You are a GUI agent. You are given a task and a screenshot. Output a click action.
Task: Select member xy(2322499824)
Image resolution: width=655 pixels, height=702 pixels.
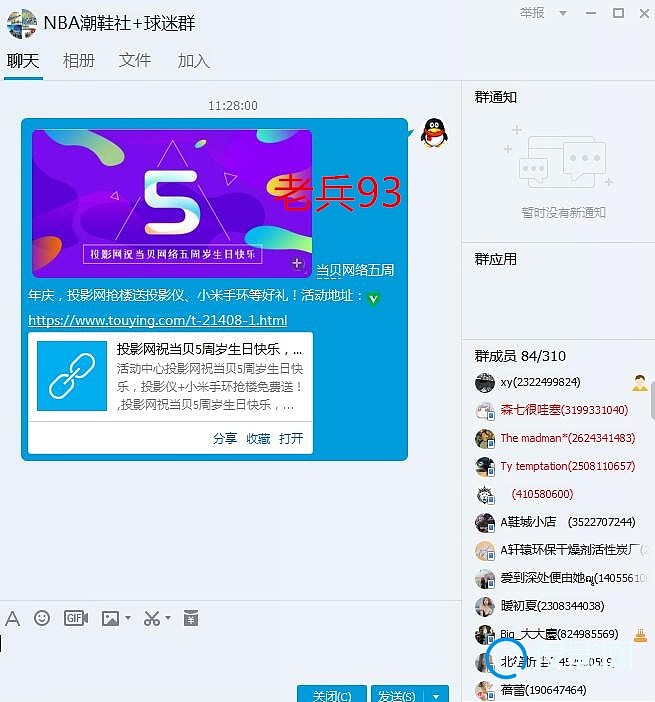540,382
